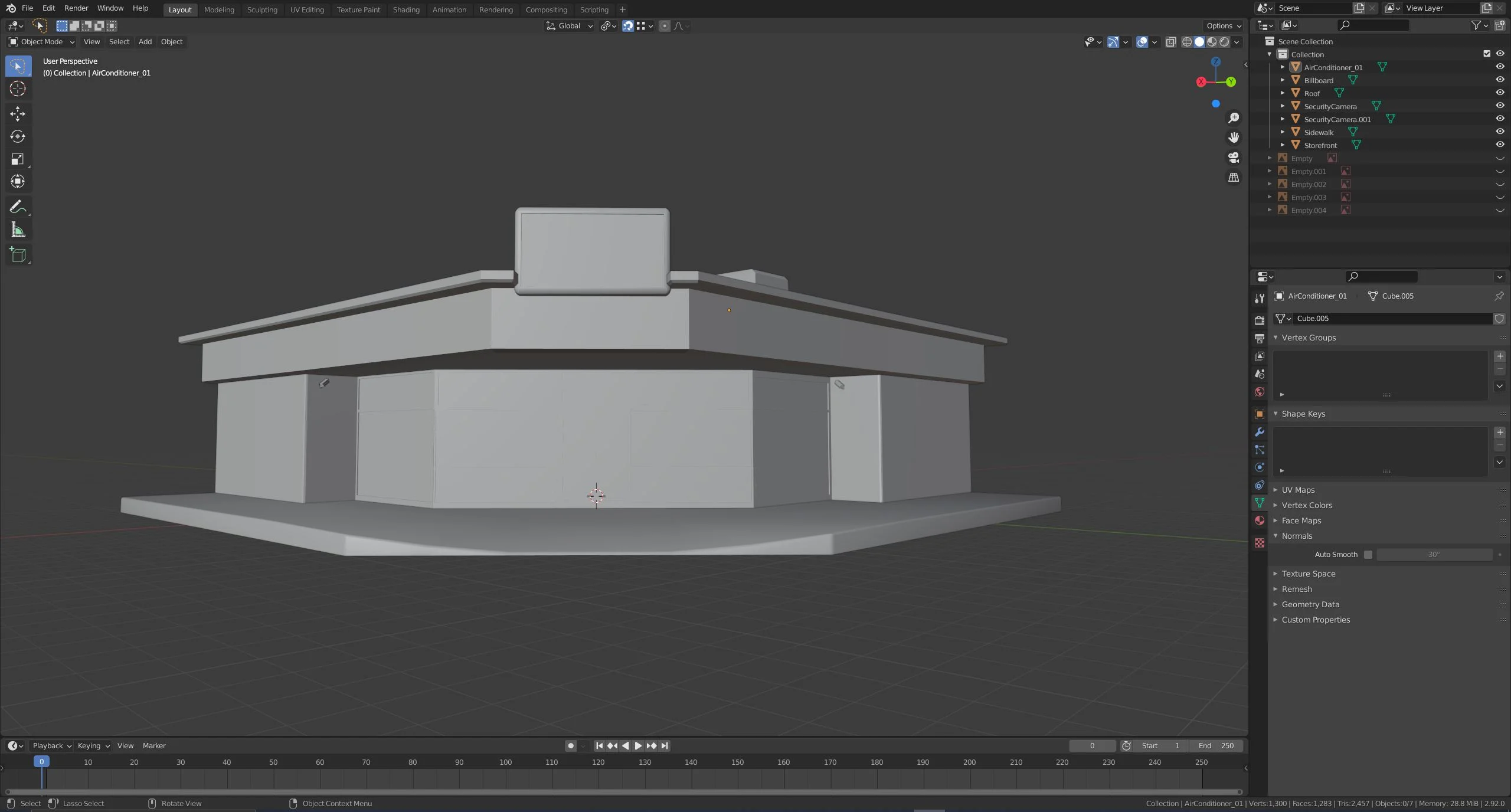Activate the Rotate tool
Image resolution: width=1511 pixels, height=812 pixels.
tap(18, 136)
